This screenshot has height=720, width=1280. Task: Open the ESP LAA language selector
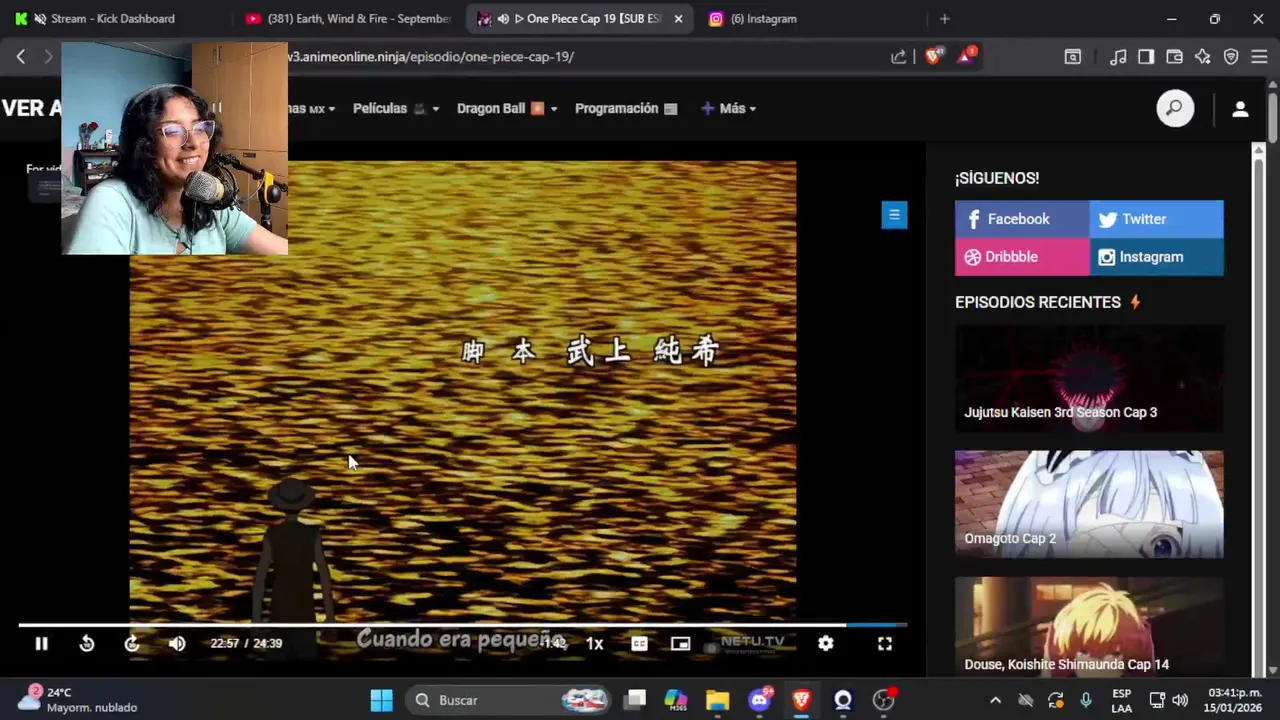(x=1122, y=700)
